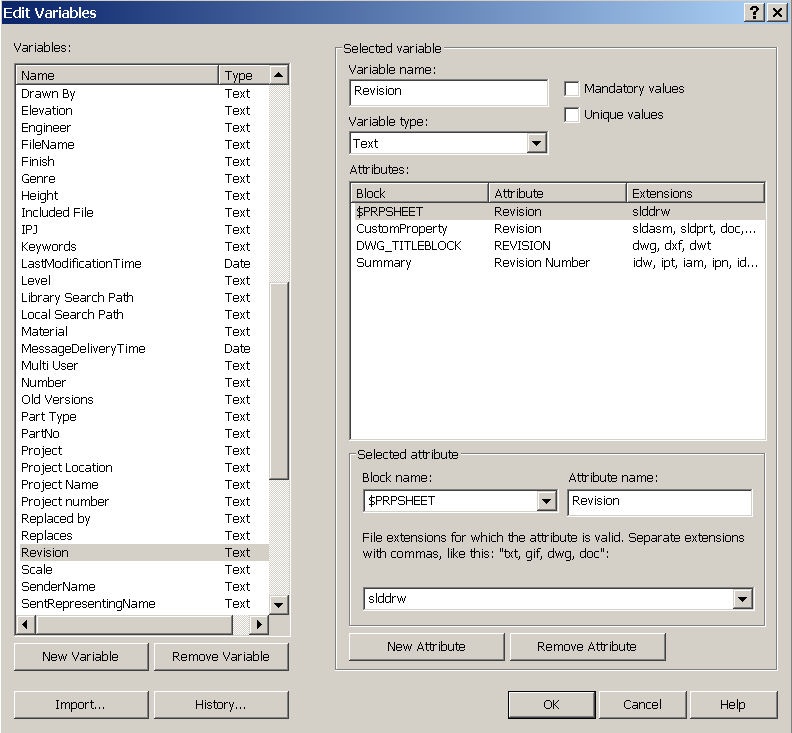Enable Mandatory values checkbox
The image size is (792, 733).
click(571, 89)
